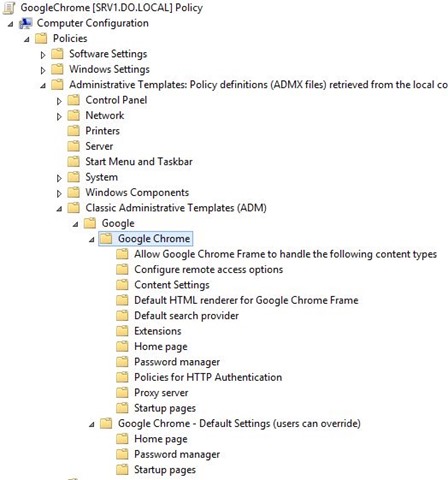Viewport: 448px width, 480px height.
Task: Click the Computer Configuration computer icon
Action: click(x=25, y=23)
